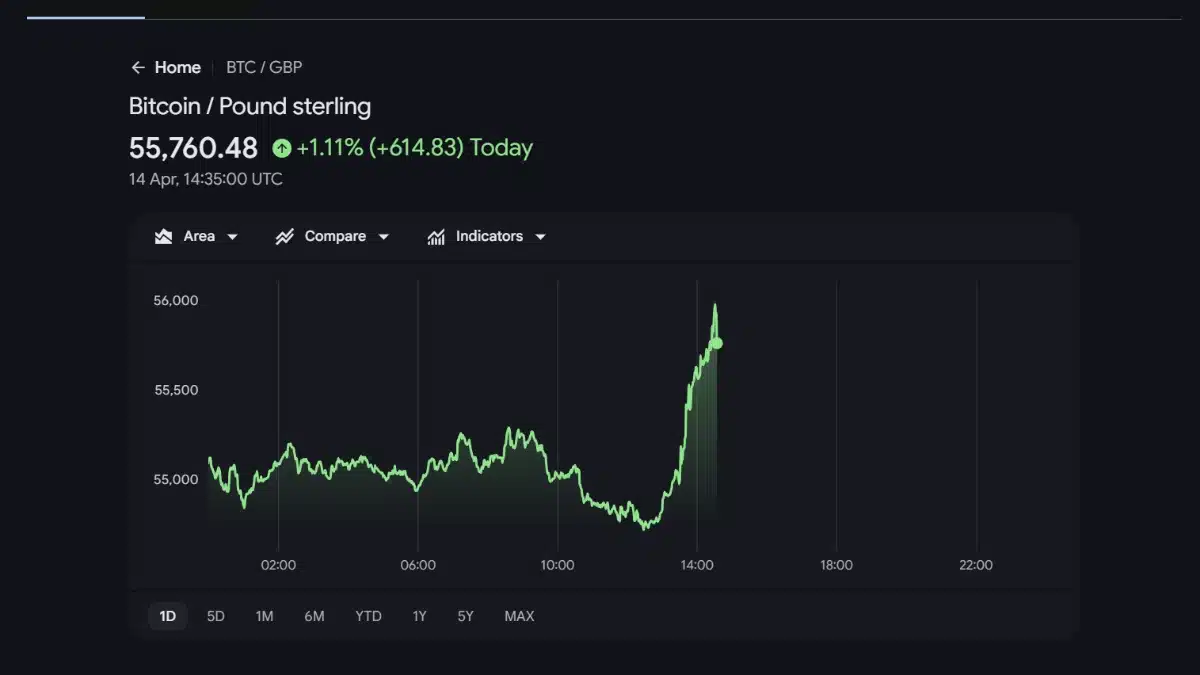Open the Area chart style dropdown
The image size is (1200, 675).
click(x=232, y=236)
